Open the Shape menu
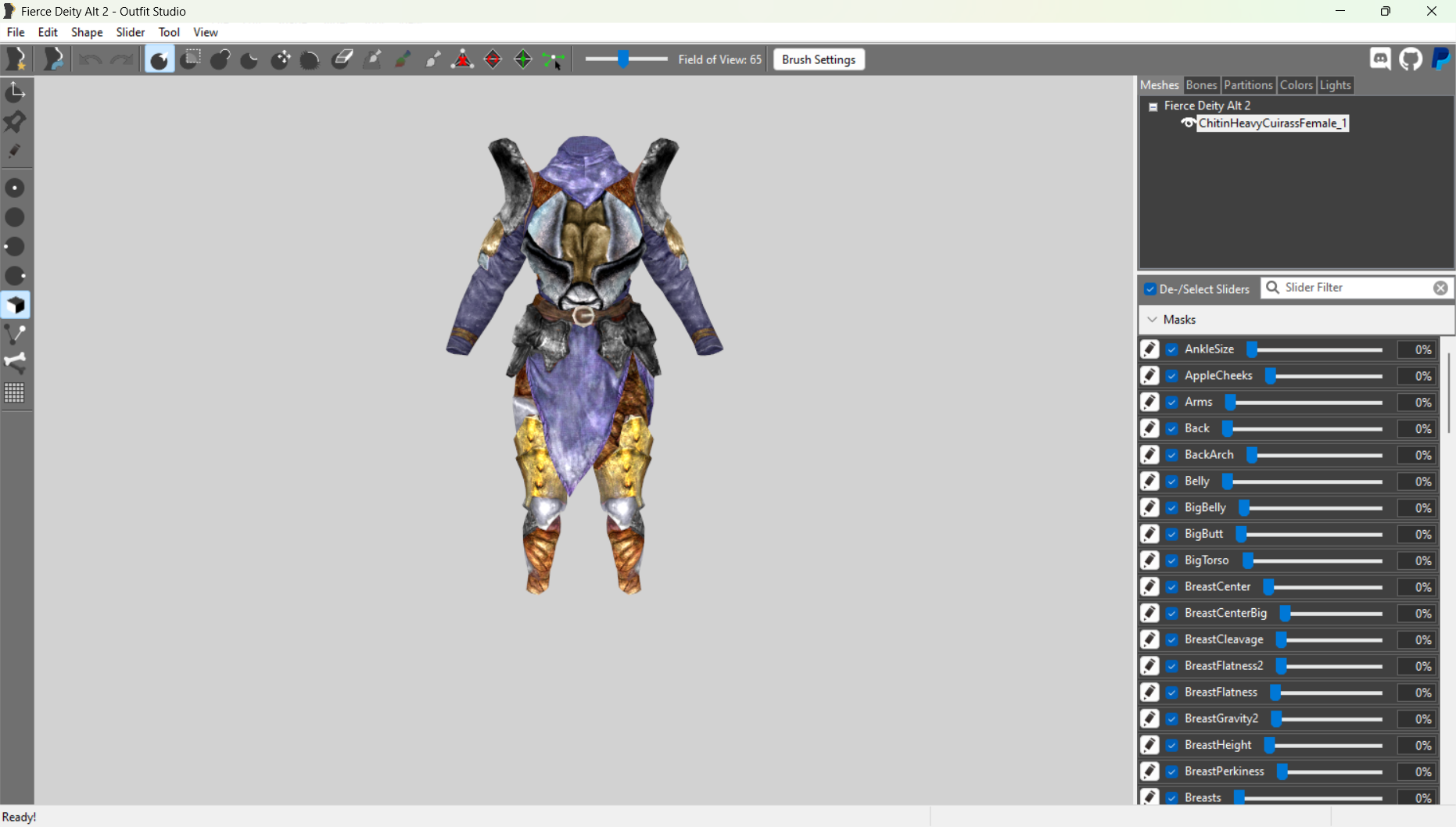This screenshot has width=1456, height=827. [x=87, y=32]
